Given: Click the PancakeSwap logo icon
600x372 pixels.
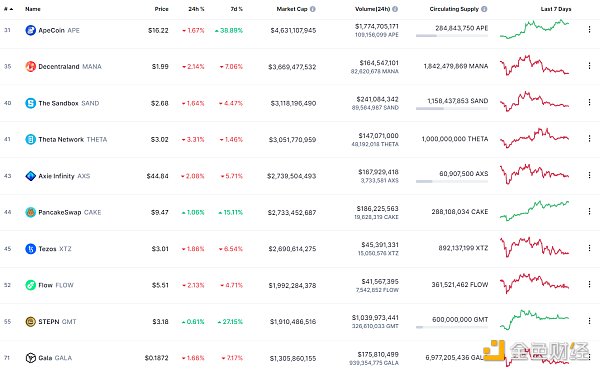Looking at the screenshot, I should click(x=30, y=212).
